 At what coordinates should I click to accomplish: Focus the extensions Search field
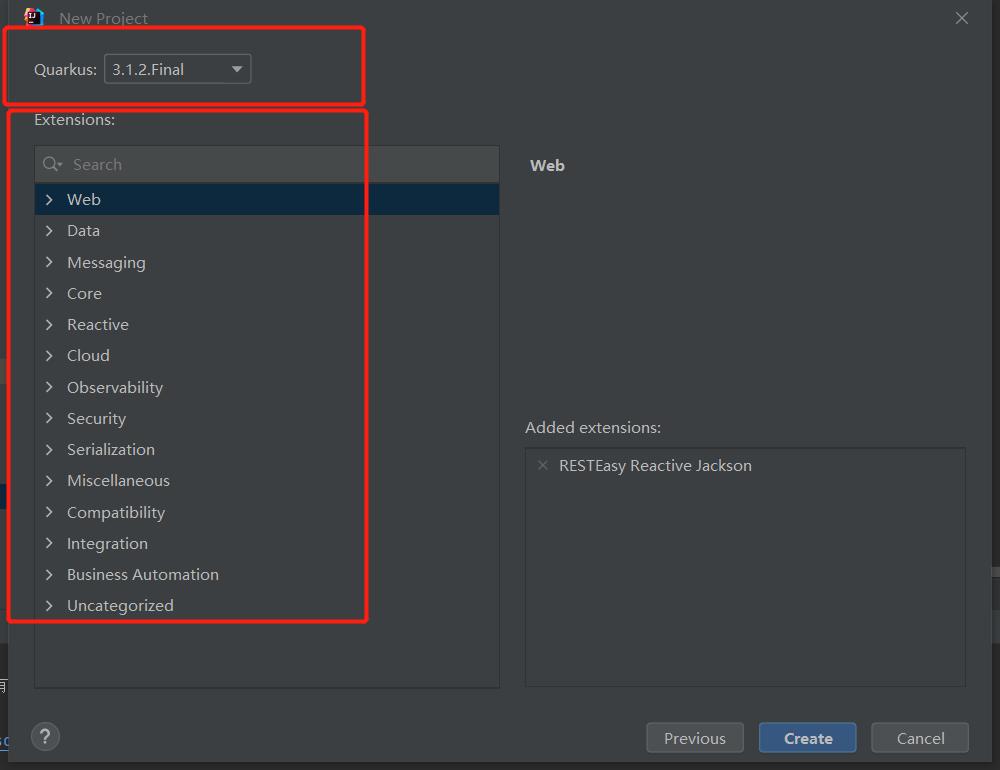point(280,164)
